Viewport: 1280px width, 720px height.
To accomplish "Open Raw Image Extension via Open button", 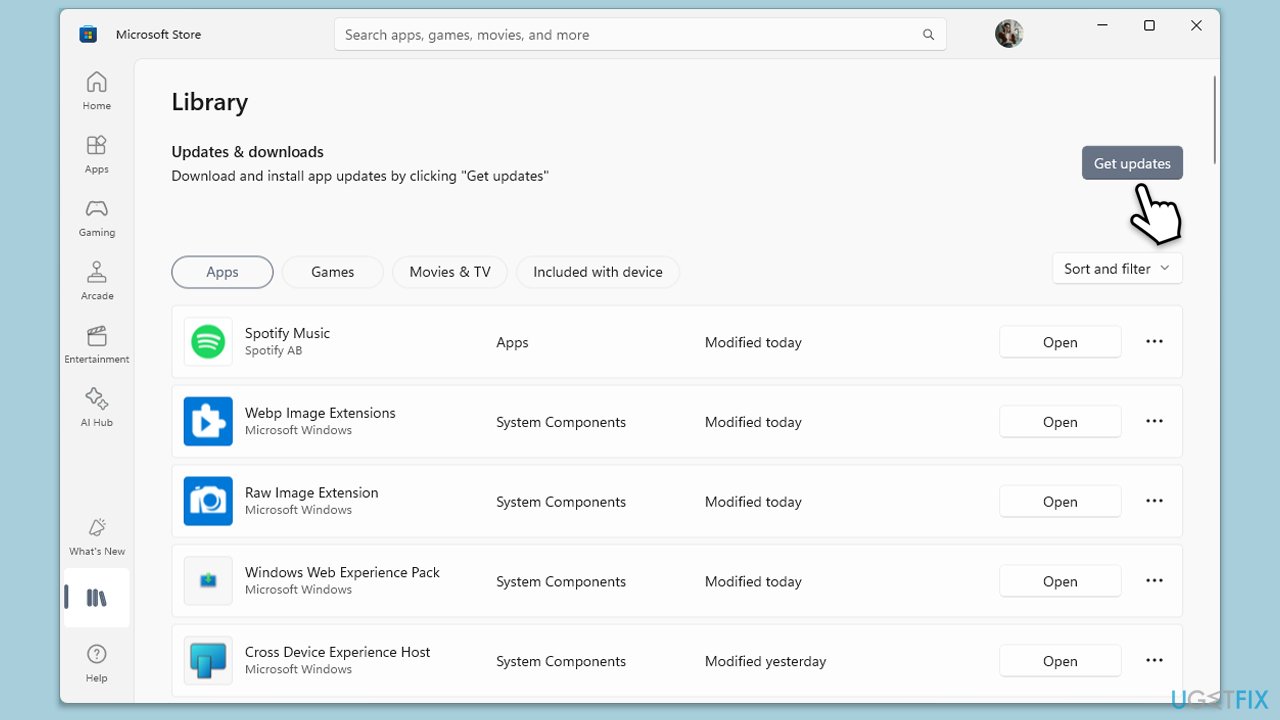I will pyautogui.click(x=1060, y=502).
